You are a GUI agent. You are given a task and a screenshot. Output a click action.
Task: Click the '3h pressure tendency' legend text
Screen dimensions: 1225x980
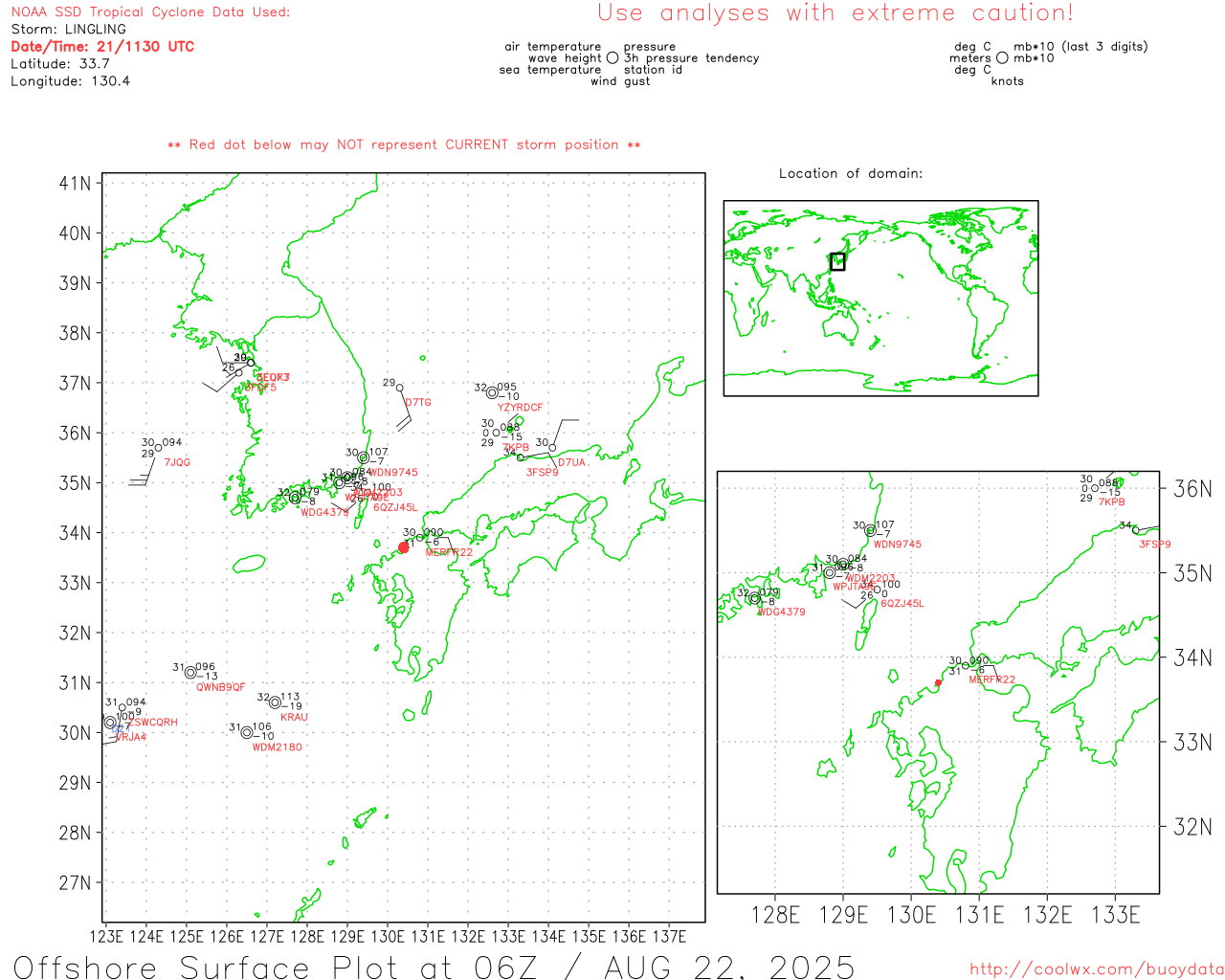(x=691, y=58)
